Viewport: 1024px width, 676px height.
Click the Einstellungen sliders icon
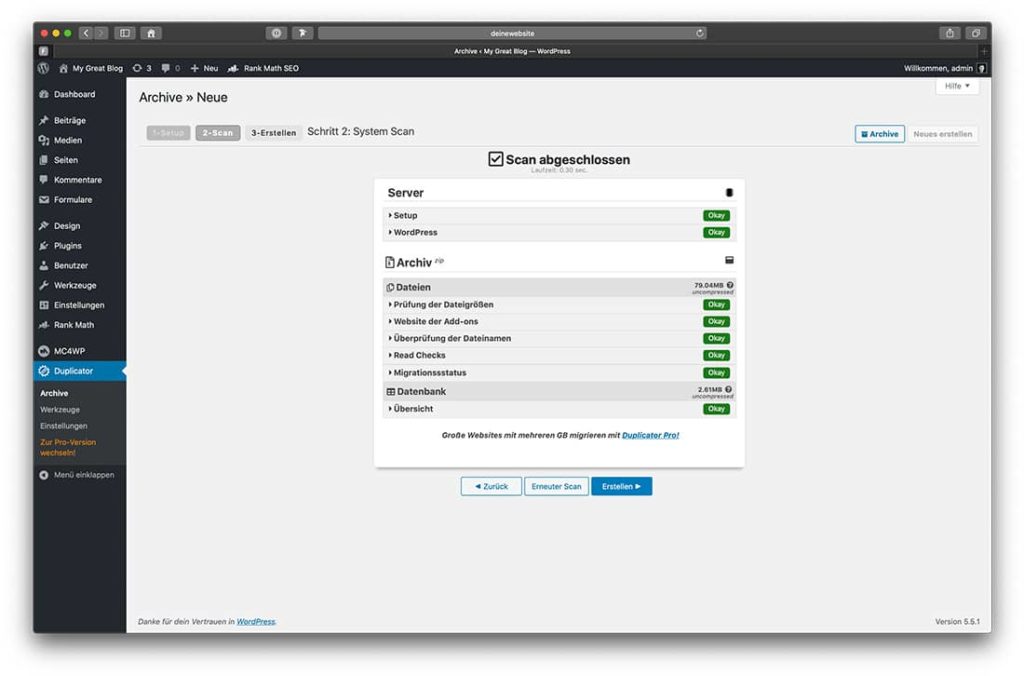(x=44, y=305)
